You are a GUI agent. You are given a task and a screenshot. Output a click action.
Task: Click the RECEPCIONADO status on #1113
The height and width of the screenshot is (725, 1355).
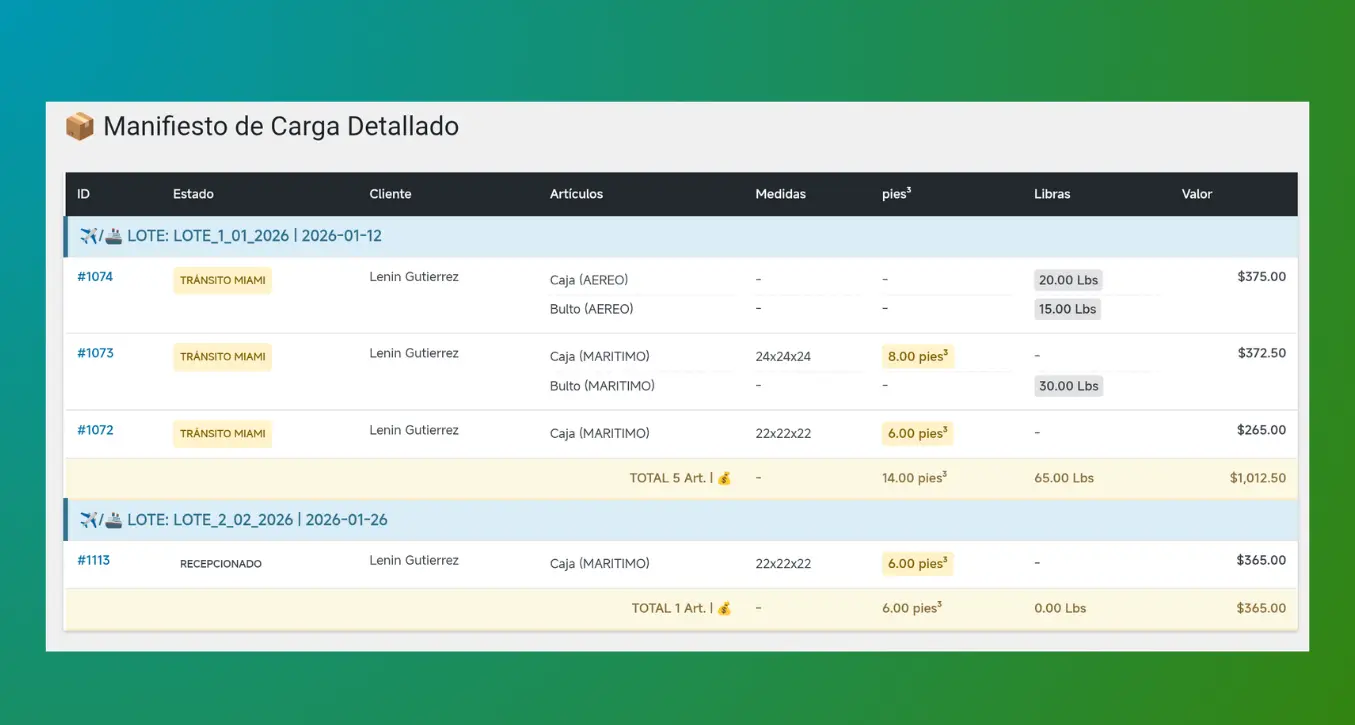point(221,564)
